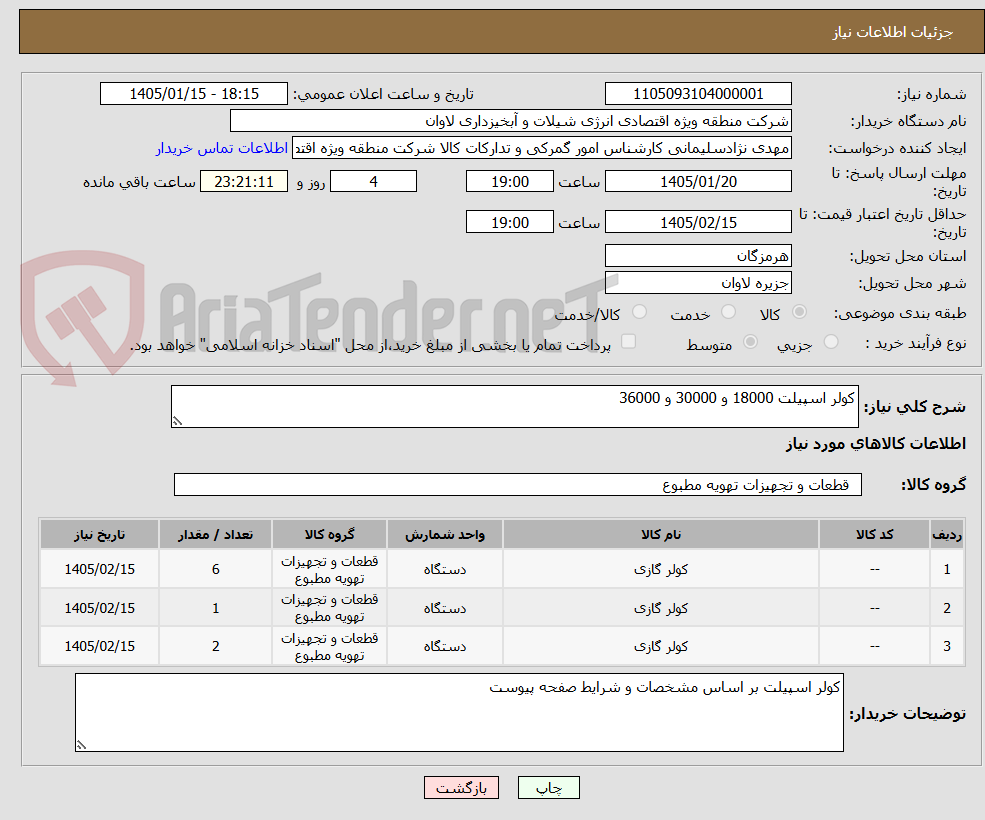
Task: Click the remaining time field 23:21:11
Action: click(244, 182)
